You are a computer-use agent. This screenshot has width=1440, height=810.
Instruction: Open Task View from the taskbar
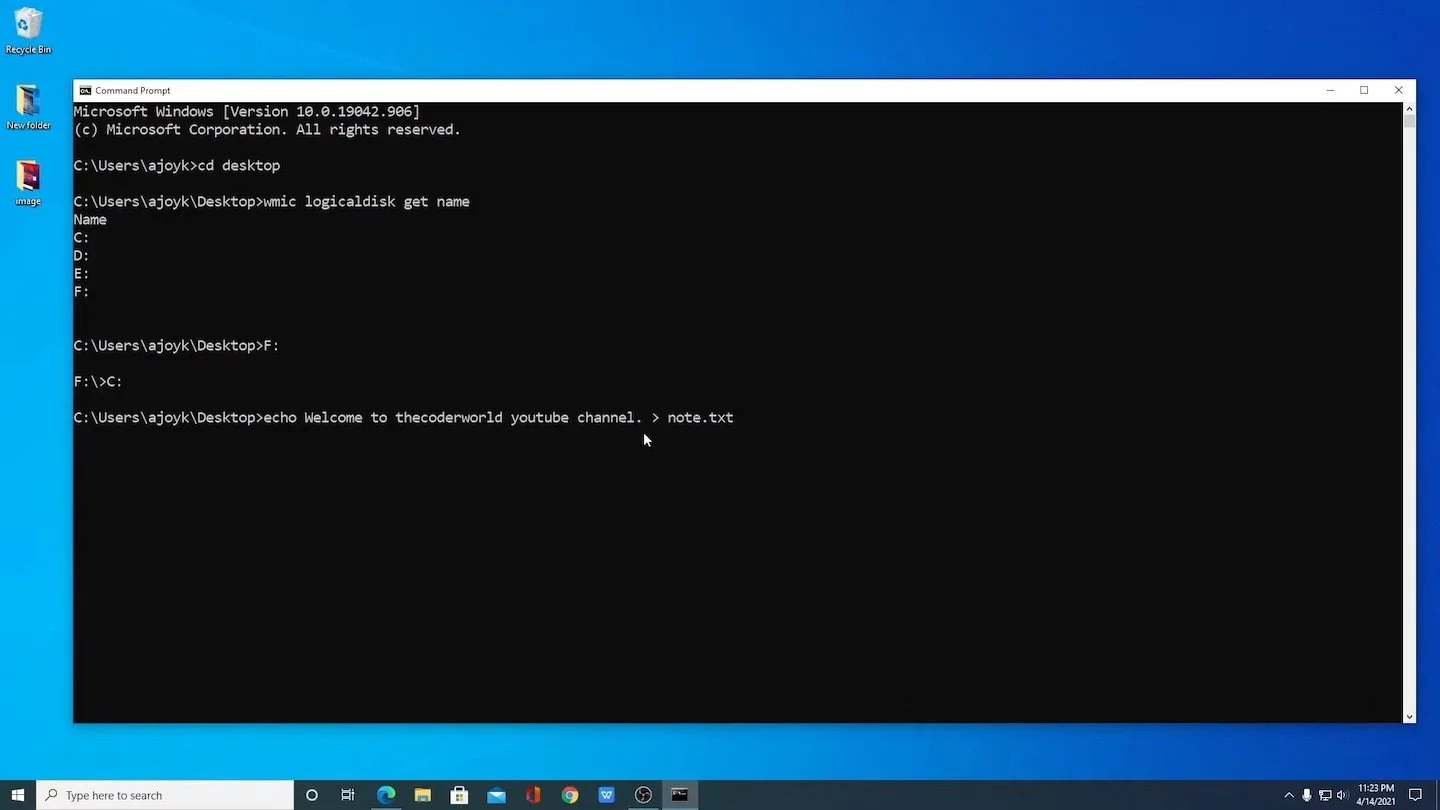pos(348,795)
